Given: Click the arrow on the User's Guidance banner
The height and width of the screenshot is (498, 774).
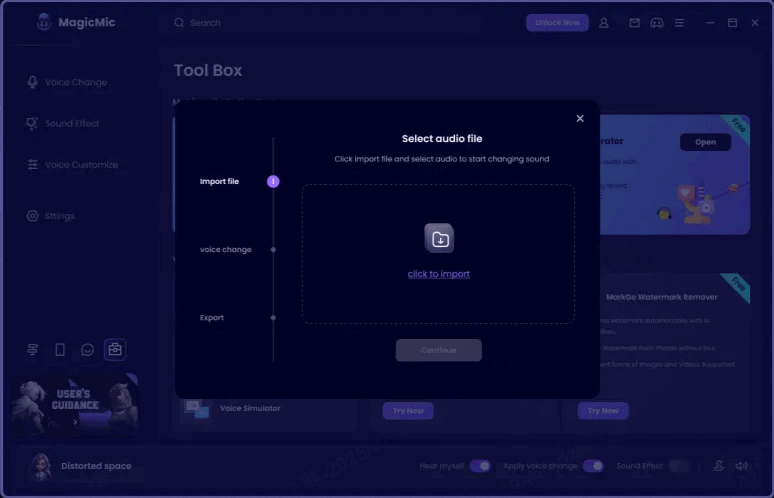Looking at the screenshot, I should tap(75, 422).
